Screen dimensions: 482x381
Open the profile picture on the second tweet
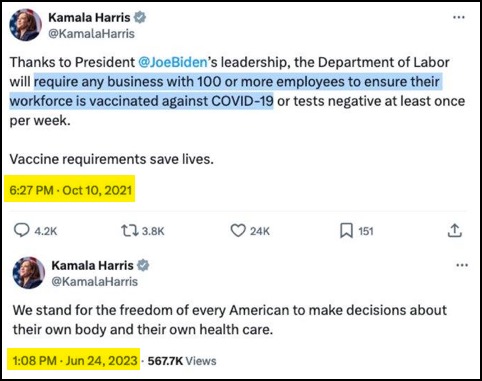(x=29, y=273)
